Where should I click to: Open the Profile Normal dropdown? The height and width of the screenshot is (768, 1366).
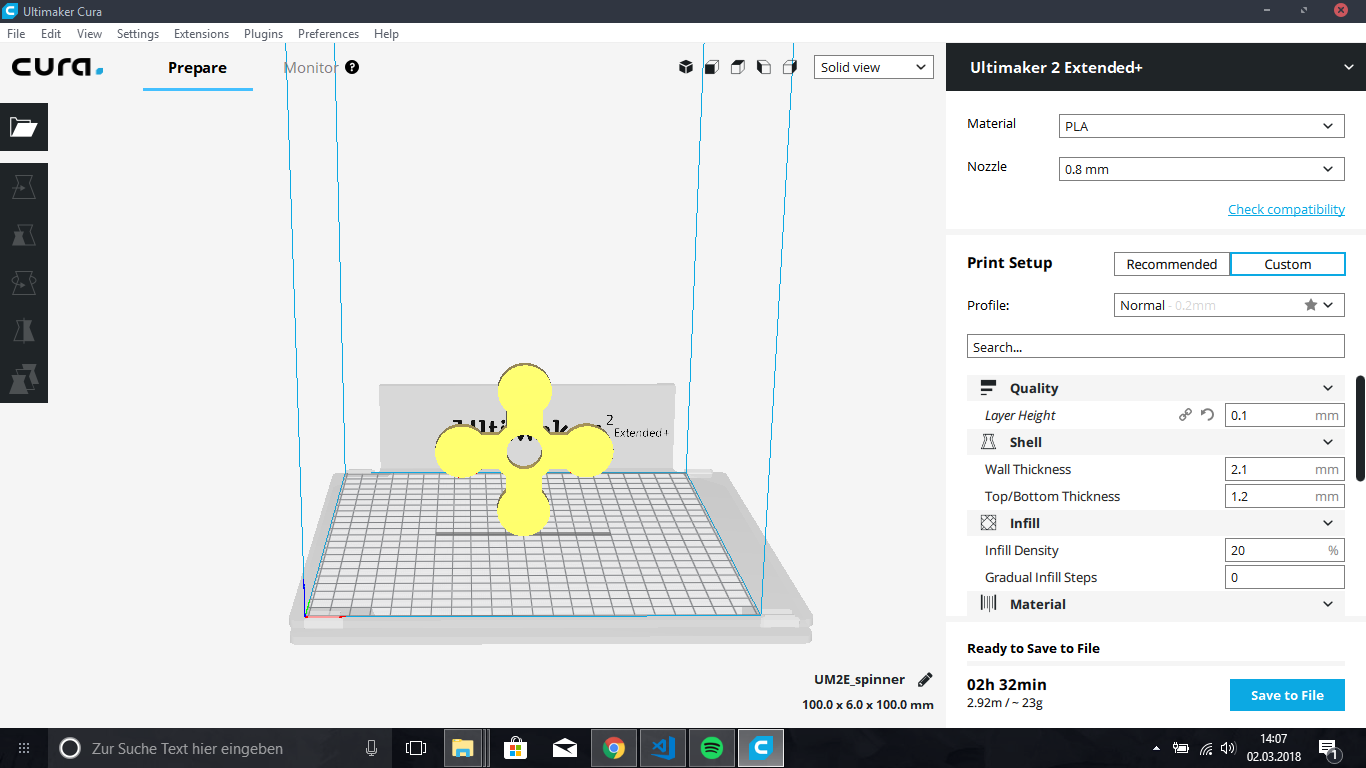pos(1229,305)
